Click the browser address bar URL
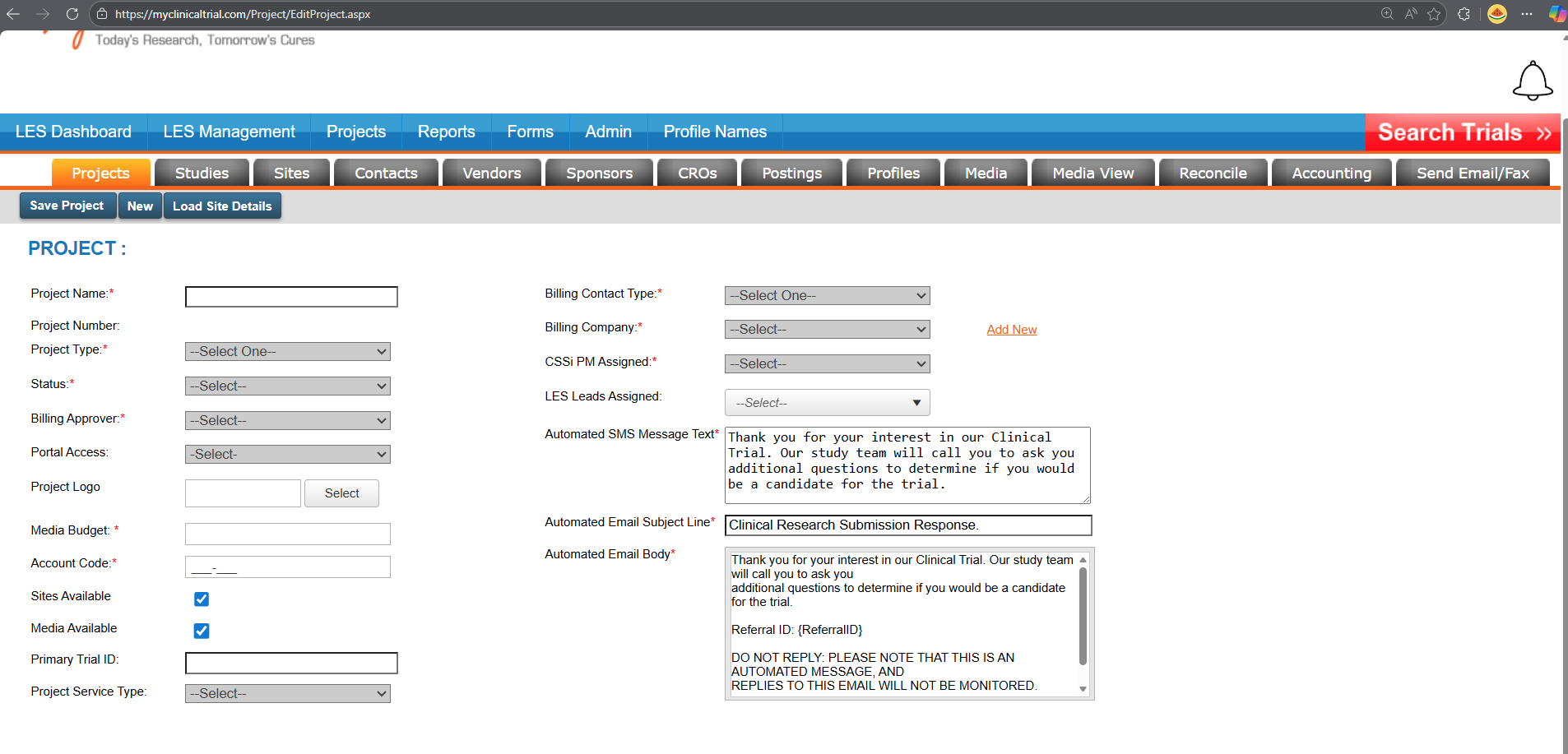Image resolution: width=1568 pixels, height=754 pixels. pos(243,14)
